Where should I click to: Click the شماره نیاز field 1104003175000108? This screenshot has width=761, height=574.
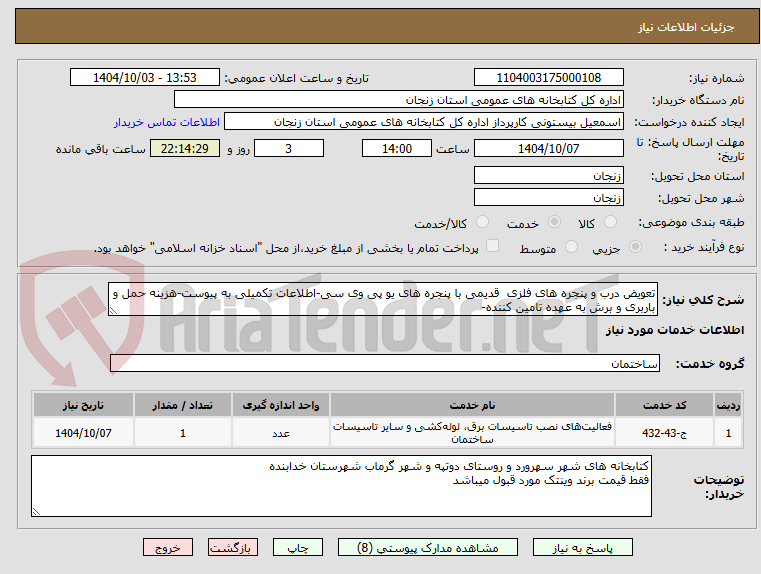click(548, 77)
